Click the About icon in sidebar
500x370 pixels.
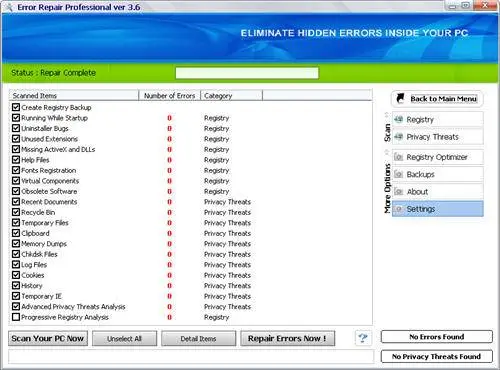[398, 191]
